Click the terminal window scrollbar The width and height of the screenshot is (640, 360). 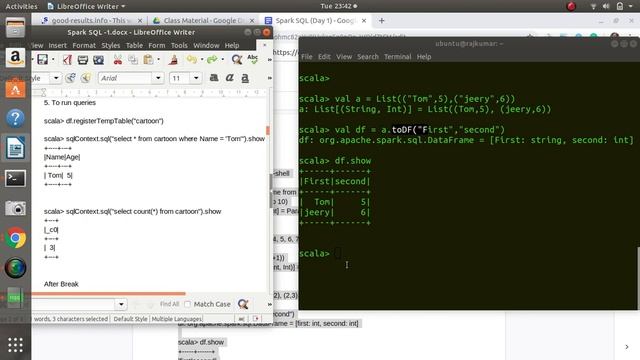pyautogui.click(x=638, y=278)
